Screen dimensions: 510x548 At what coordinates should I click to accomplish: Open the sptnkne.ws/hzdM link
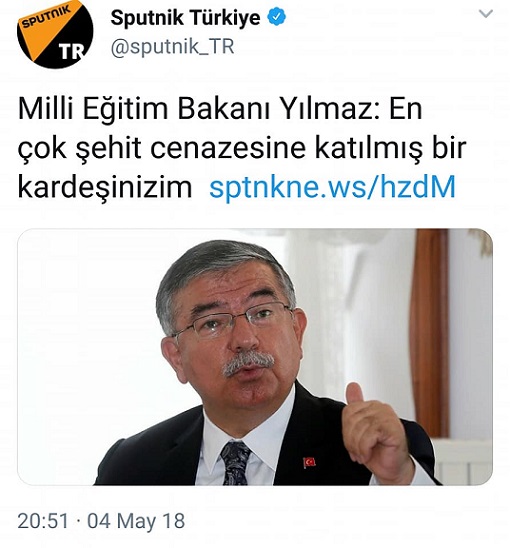click(x=332, y=187)
